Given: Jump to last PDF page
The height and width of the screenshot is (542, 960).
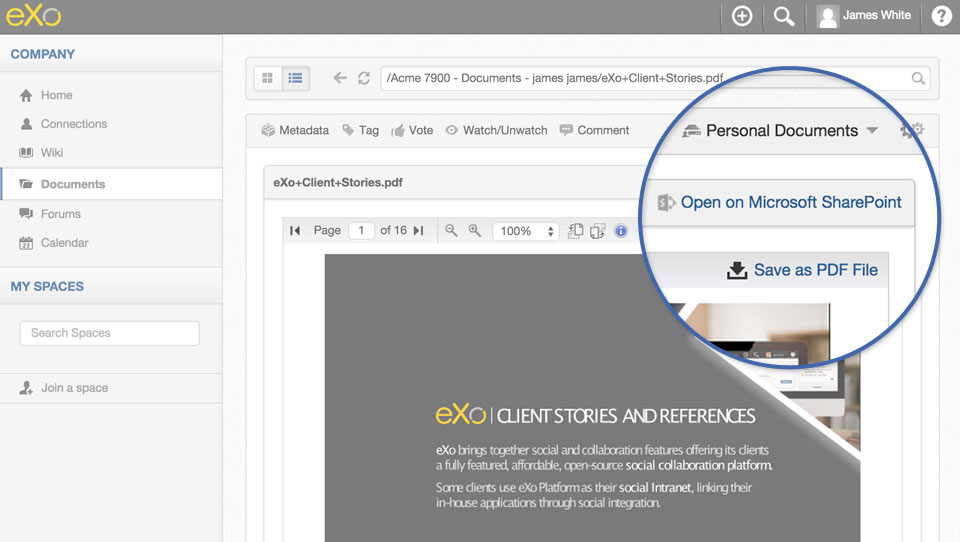Looking at the screenshot, I should coord(419,230).
